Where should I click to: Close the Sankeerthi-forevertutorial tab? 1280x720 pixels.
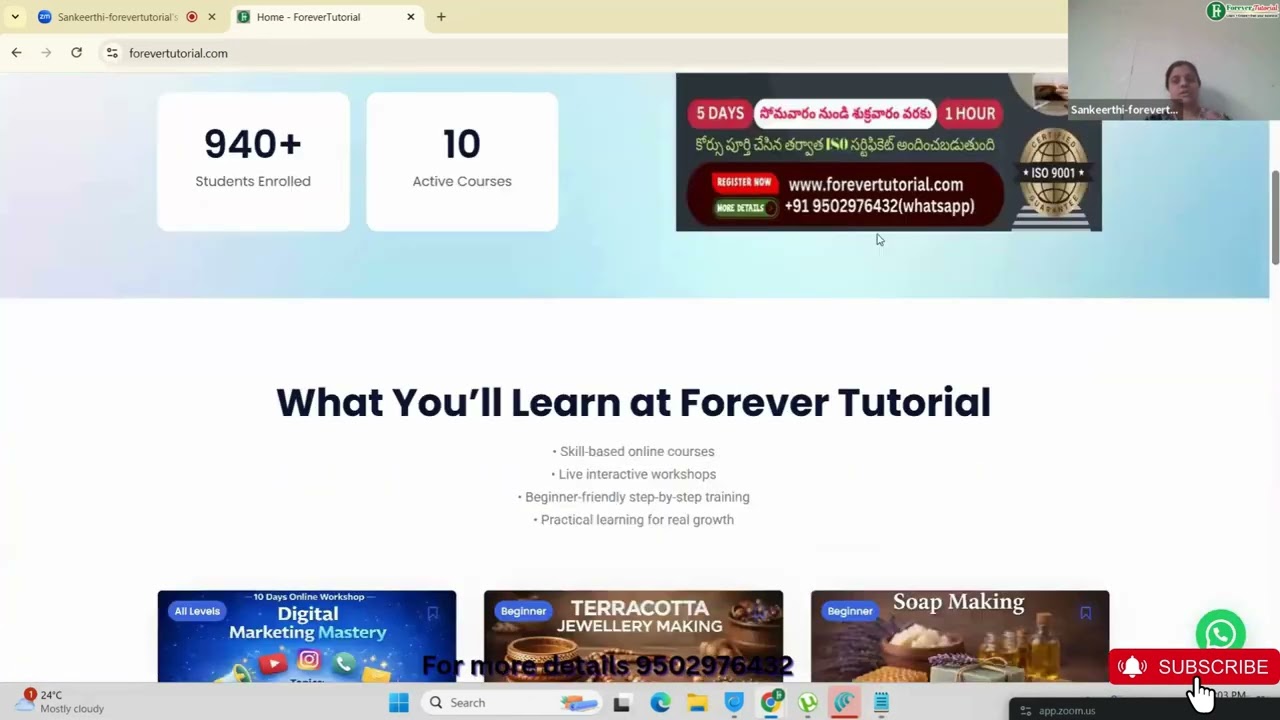pyautogui.click(x=211, y=17)
